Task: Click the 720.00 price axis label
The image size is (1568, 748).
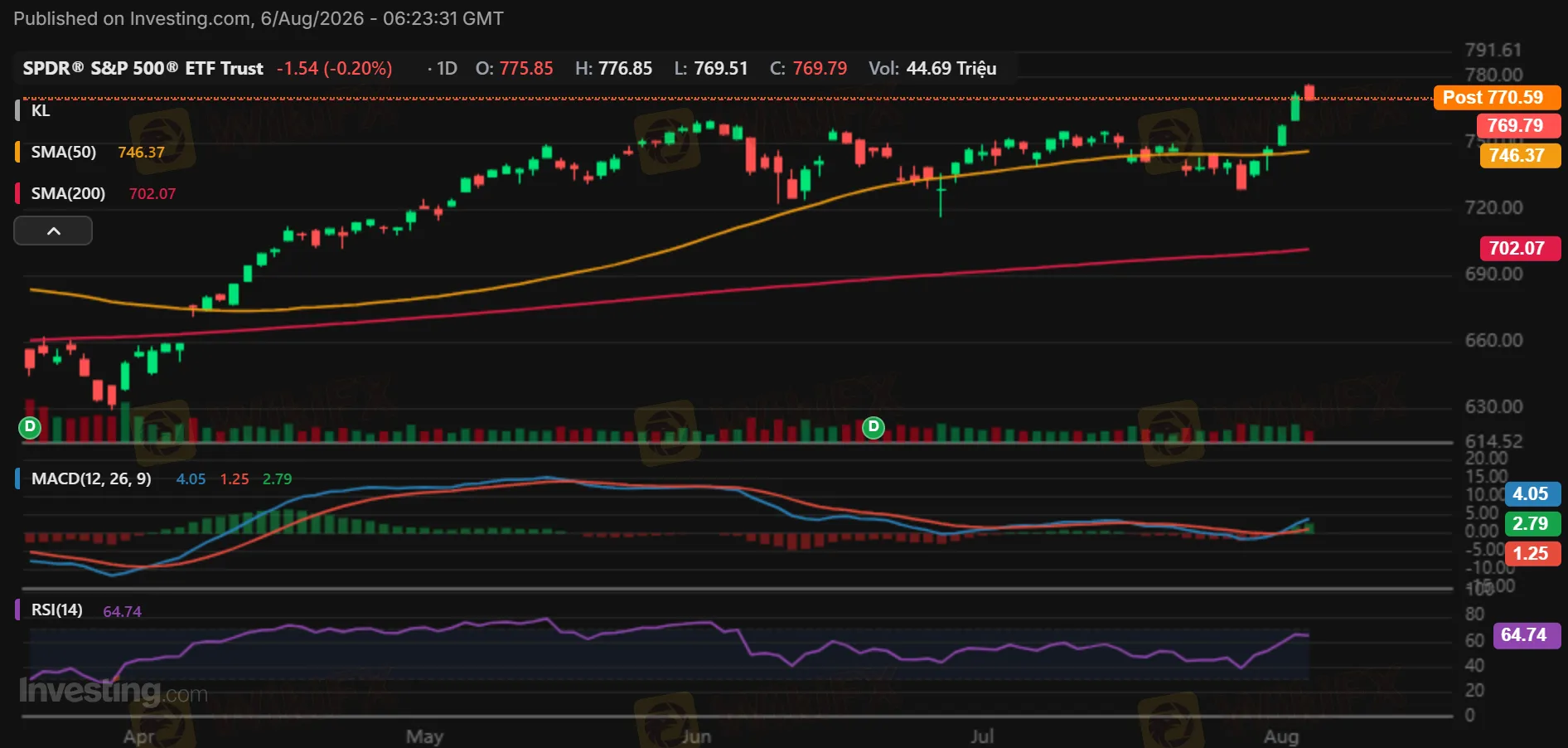Action: (1493, 207)
